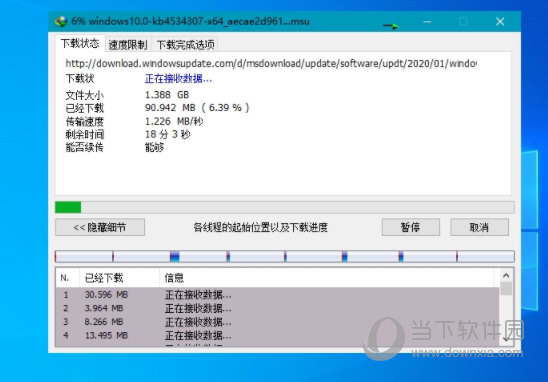Image resolution: width=548 pixels, height=382 pixels.
Task: Open the 速度限制 tab
Action: [x=128, y=45]
